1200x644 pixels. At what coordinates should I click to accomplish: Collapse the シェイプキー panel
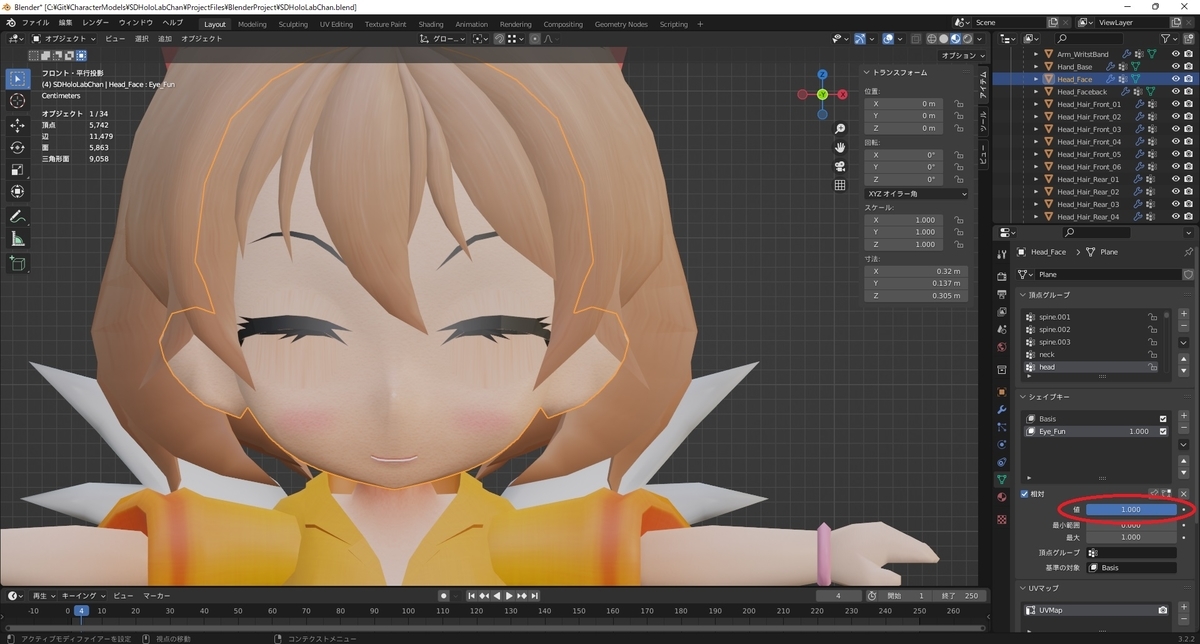pyautogui.click(x=1023, y=397)
